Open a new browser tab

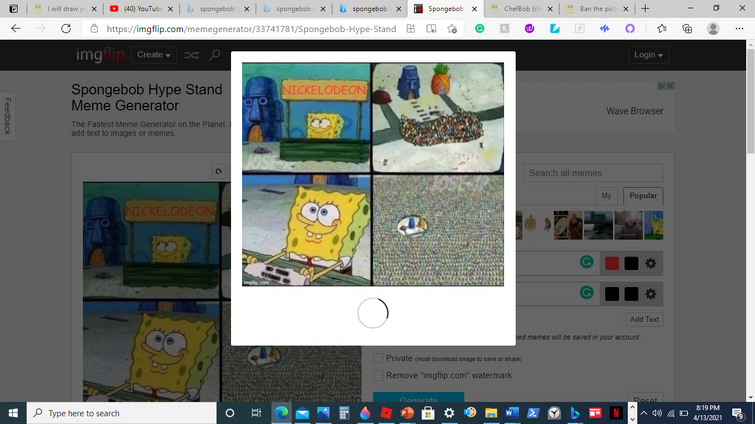tap(645, 9)
